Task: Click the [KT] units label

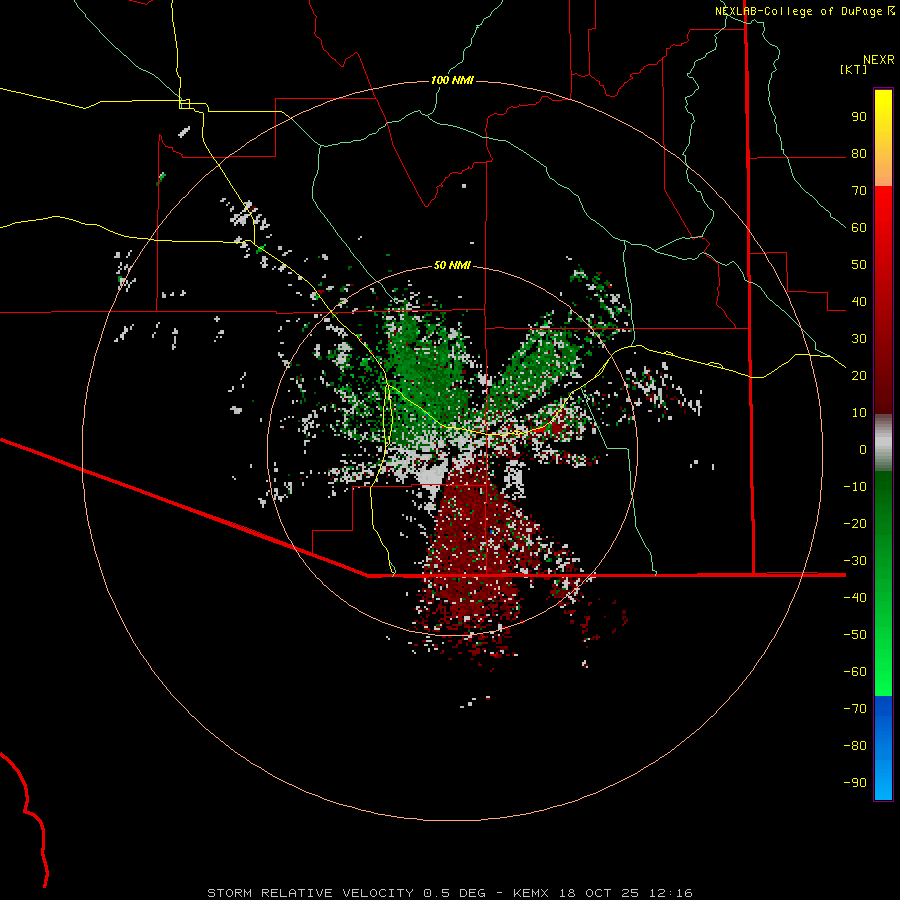Action: 853,69
